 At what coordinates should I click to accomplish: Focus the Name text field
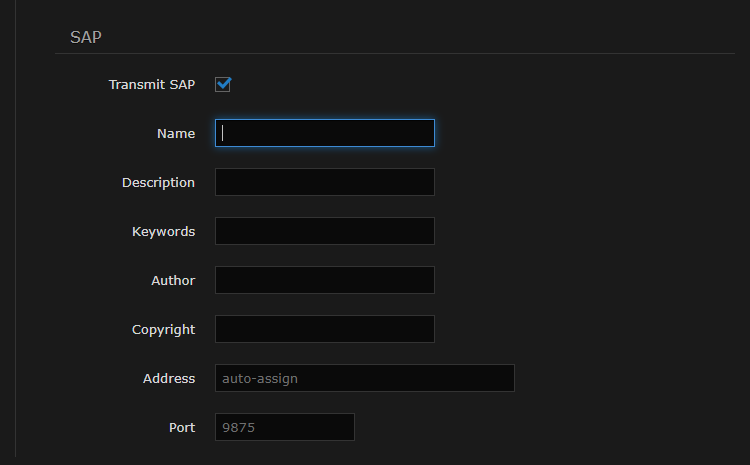click(x=324, y=133)
